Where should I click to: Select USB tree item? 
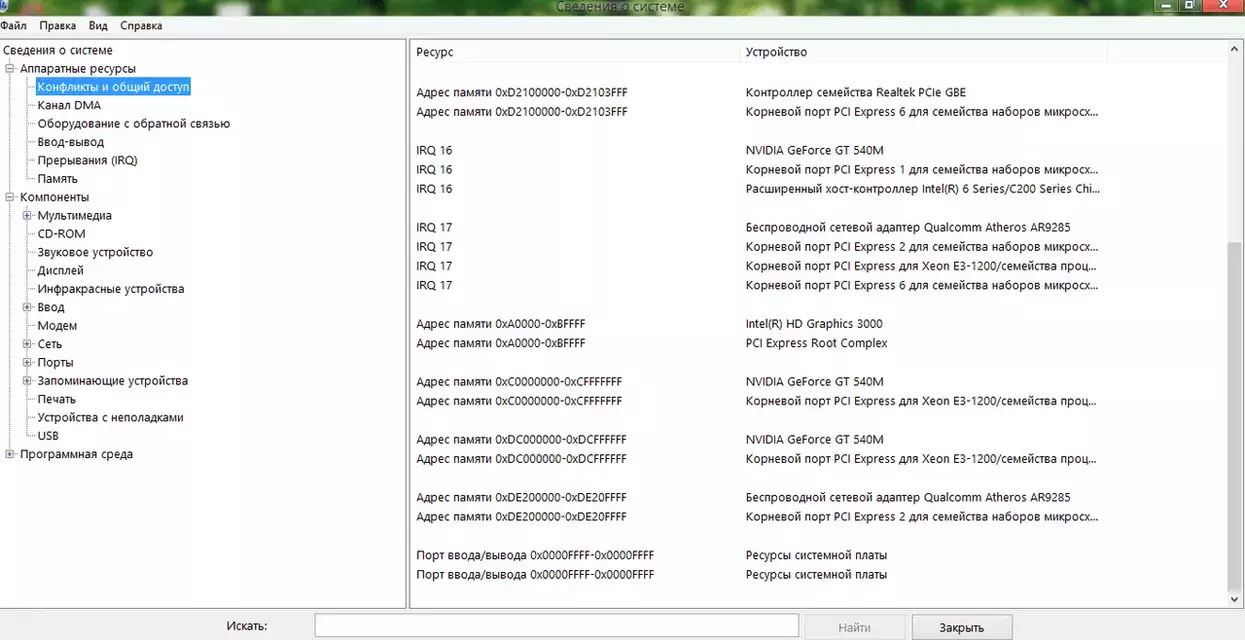(x=48, y=436)
